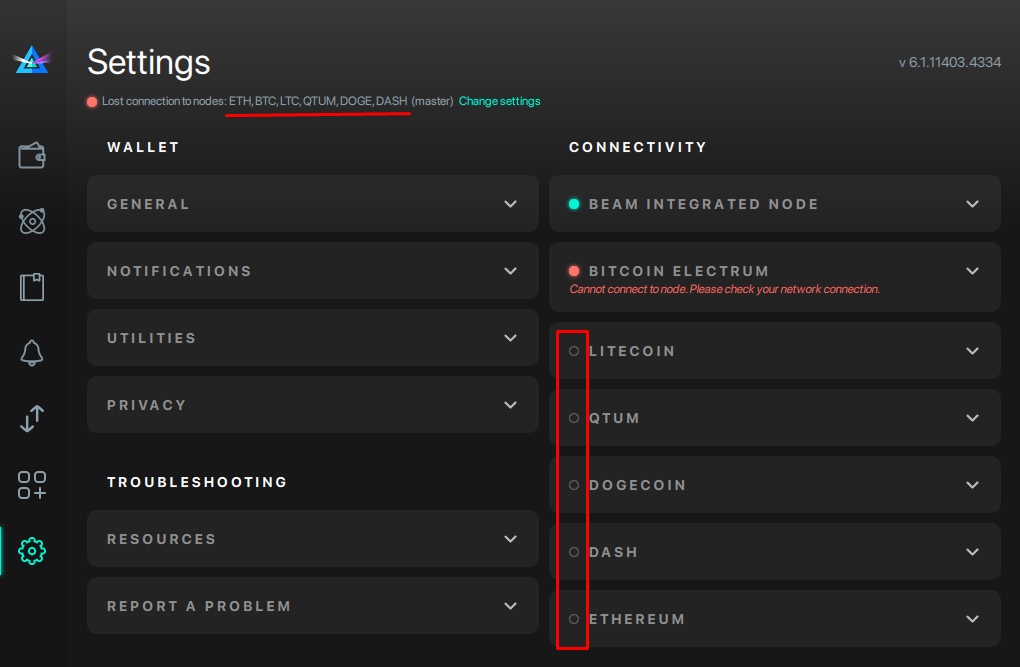Image resolution: width=1020 pixels, height=667 pixels.
Task: Click the Litecoin connection status indicator
Action: point(573,350)
